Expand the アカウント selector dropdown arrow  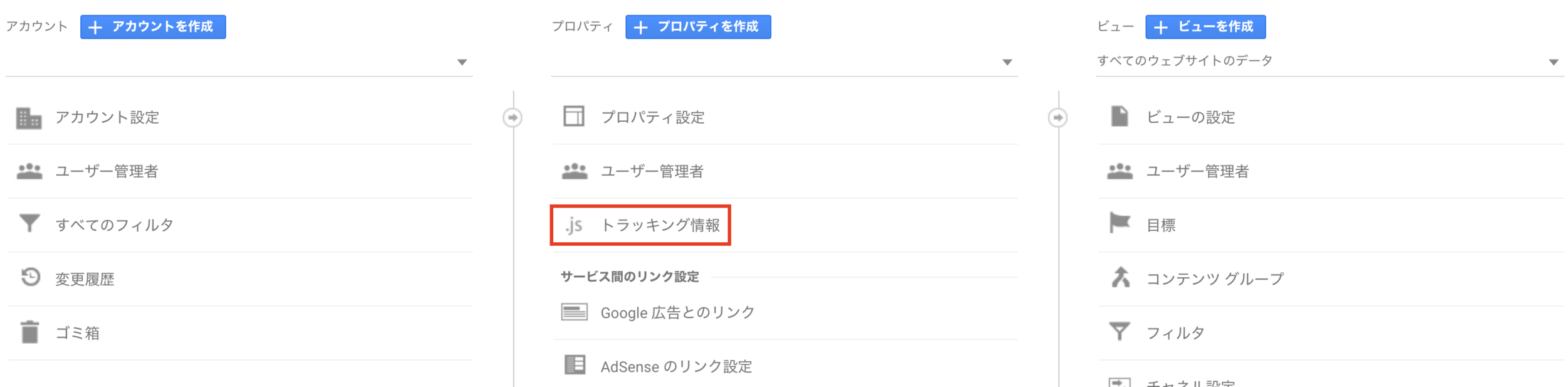coord(462,62)
